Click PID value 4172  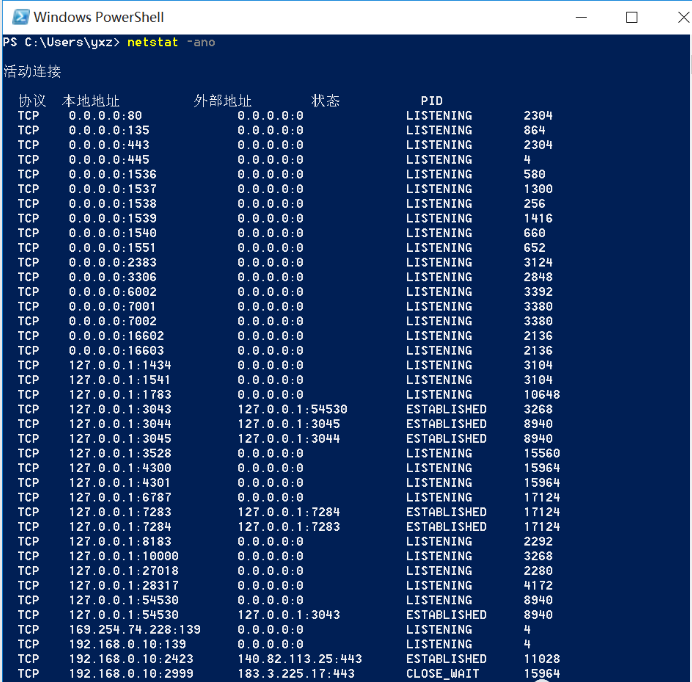click(x=538, y=585)
